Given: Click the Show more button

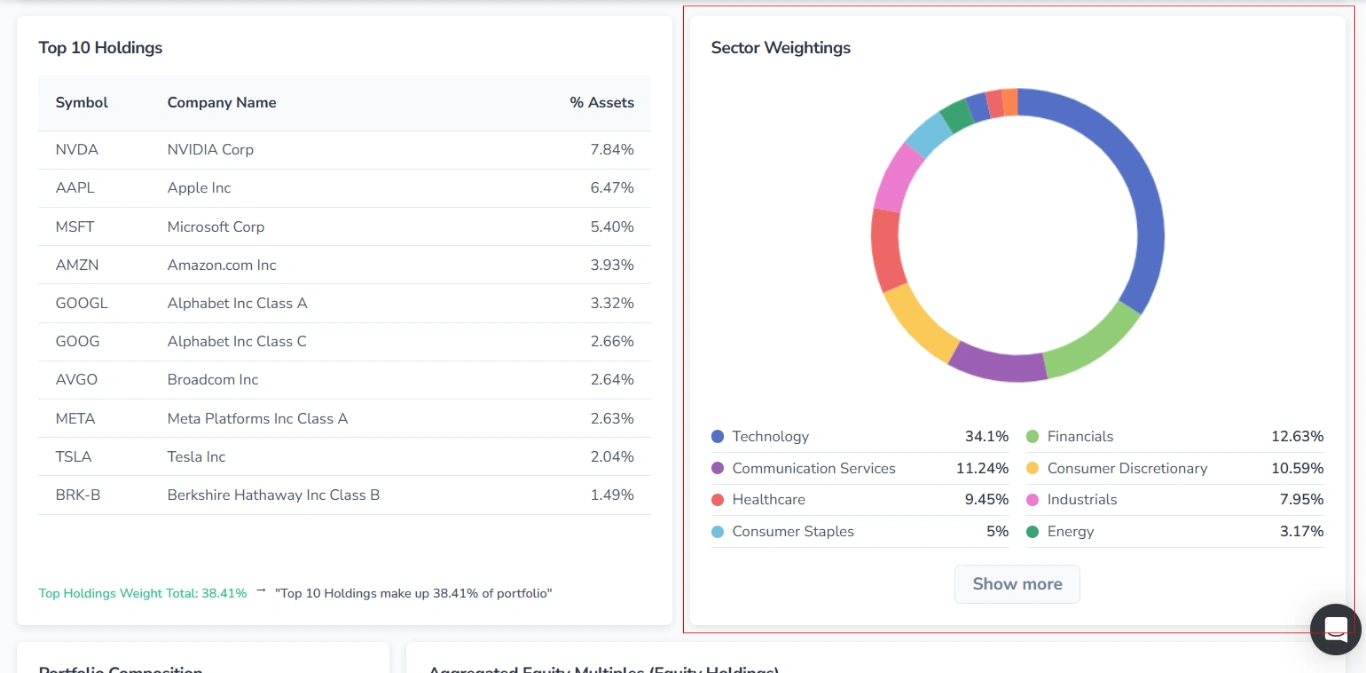Looking at the screenshot, I should tap(1017, 584).
